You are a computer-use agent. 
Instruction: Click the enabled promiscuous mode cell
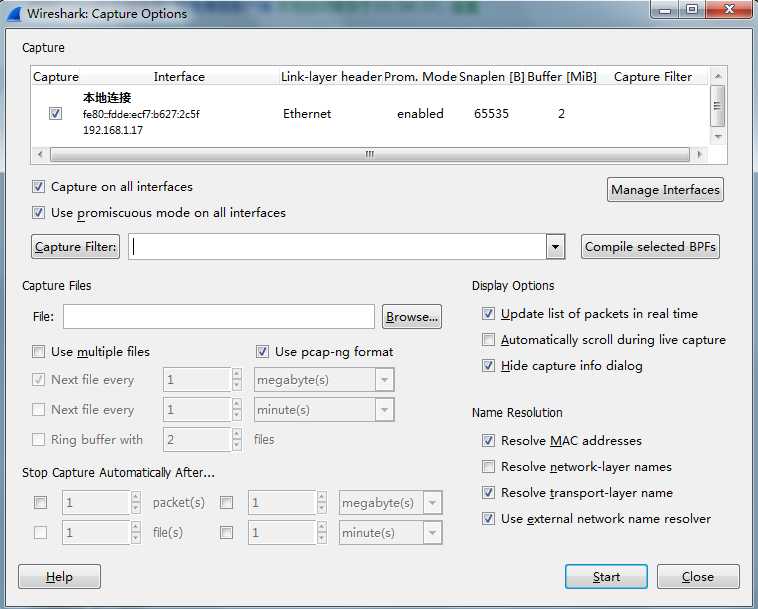point(420,114)
